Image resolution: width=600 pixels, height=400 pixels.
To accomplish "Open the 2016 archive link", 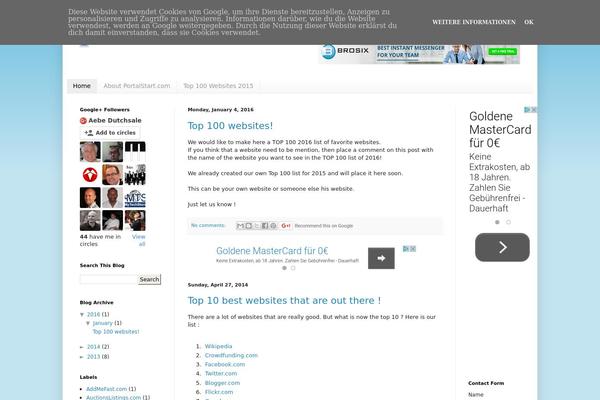I will click(93, 315).
